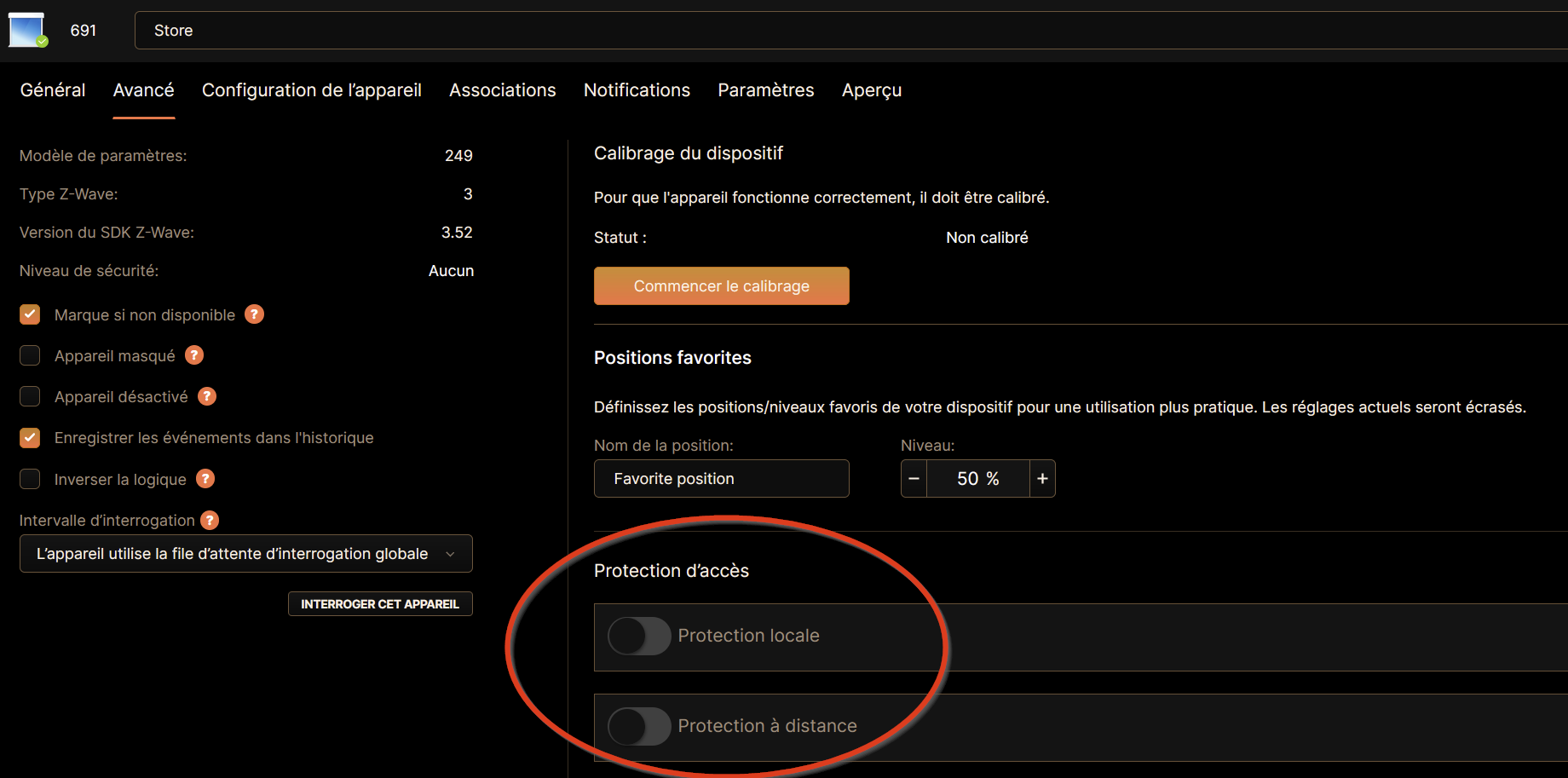Image resolution: width=1568 pixels, height=778 pixels.
Task: Switch to the Associations tab
Action: pyautogui.click(x=503, y=90)
